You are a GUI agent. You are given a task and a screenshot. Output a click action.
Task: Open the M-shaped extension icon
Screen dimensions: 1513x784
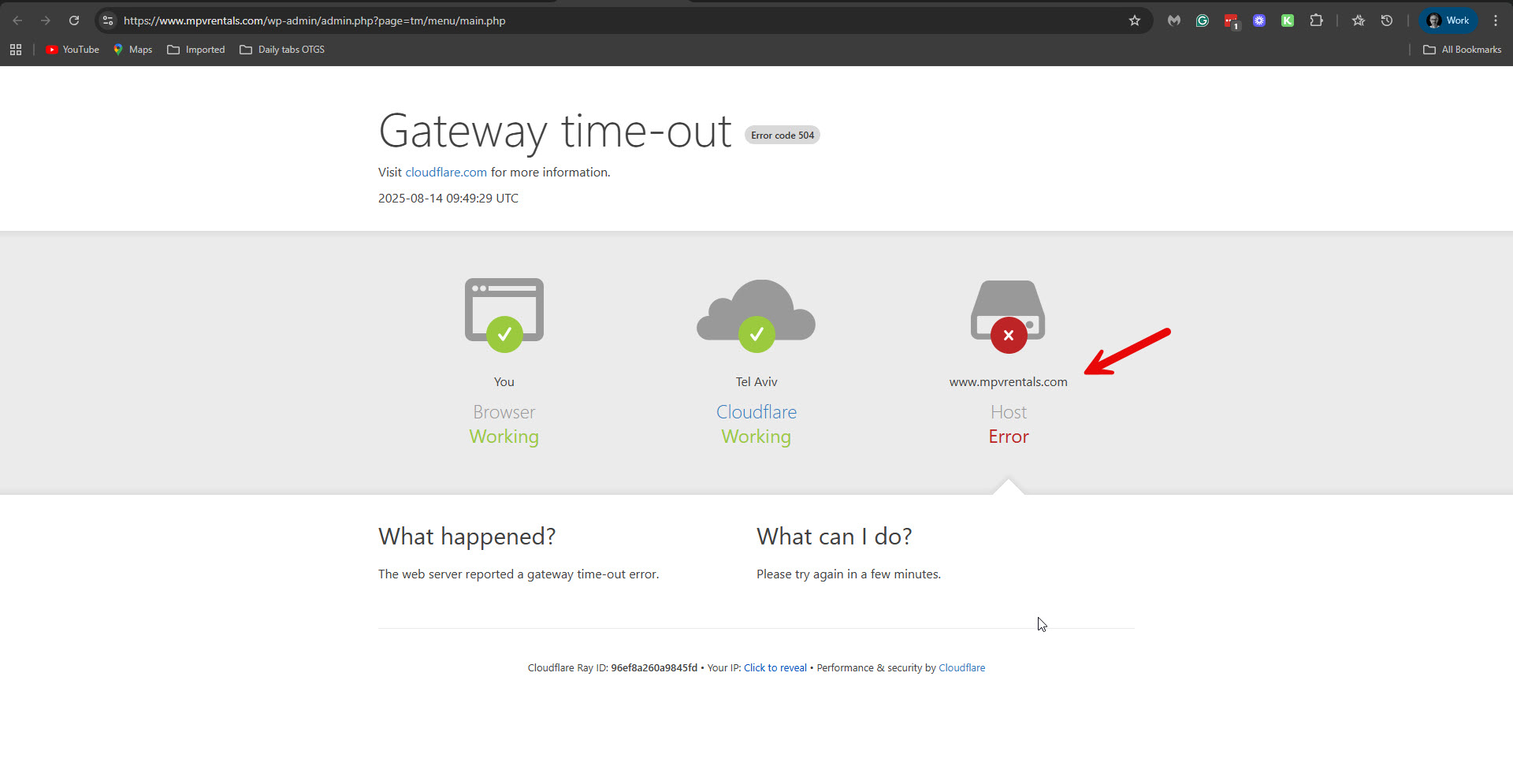1174,20
